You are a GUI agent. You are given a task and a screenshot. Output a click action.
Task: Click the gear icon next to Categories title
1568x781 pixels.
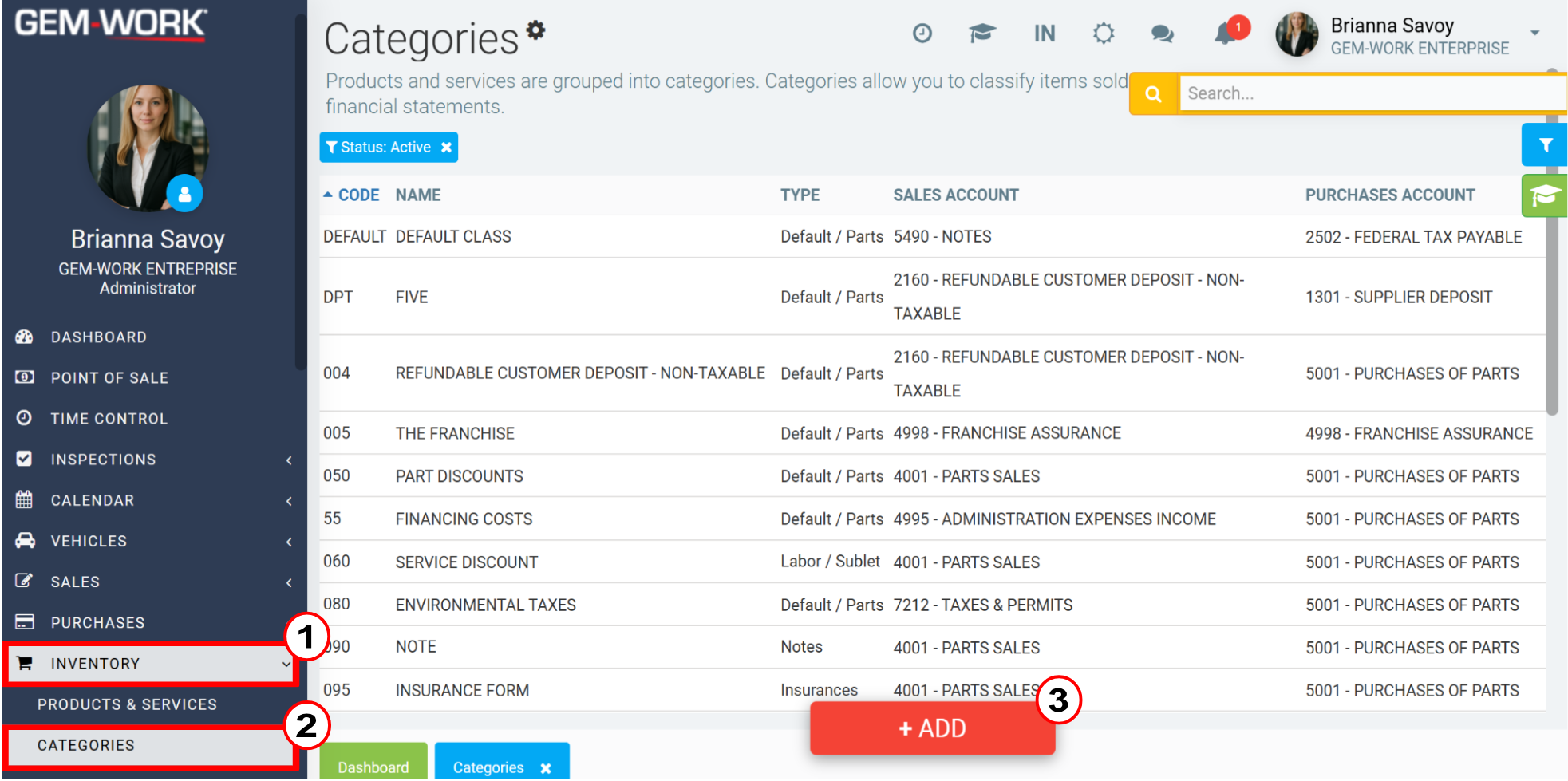click(536, 30)
